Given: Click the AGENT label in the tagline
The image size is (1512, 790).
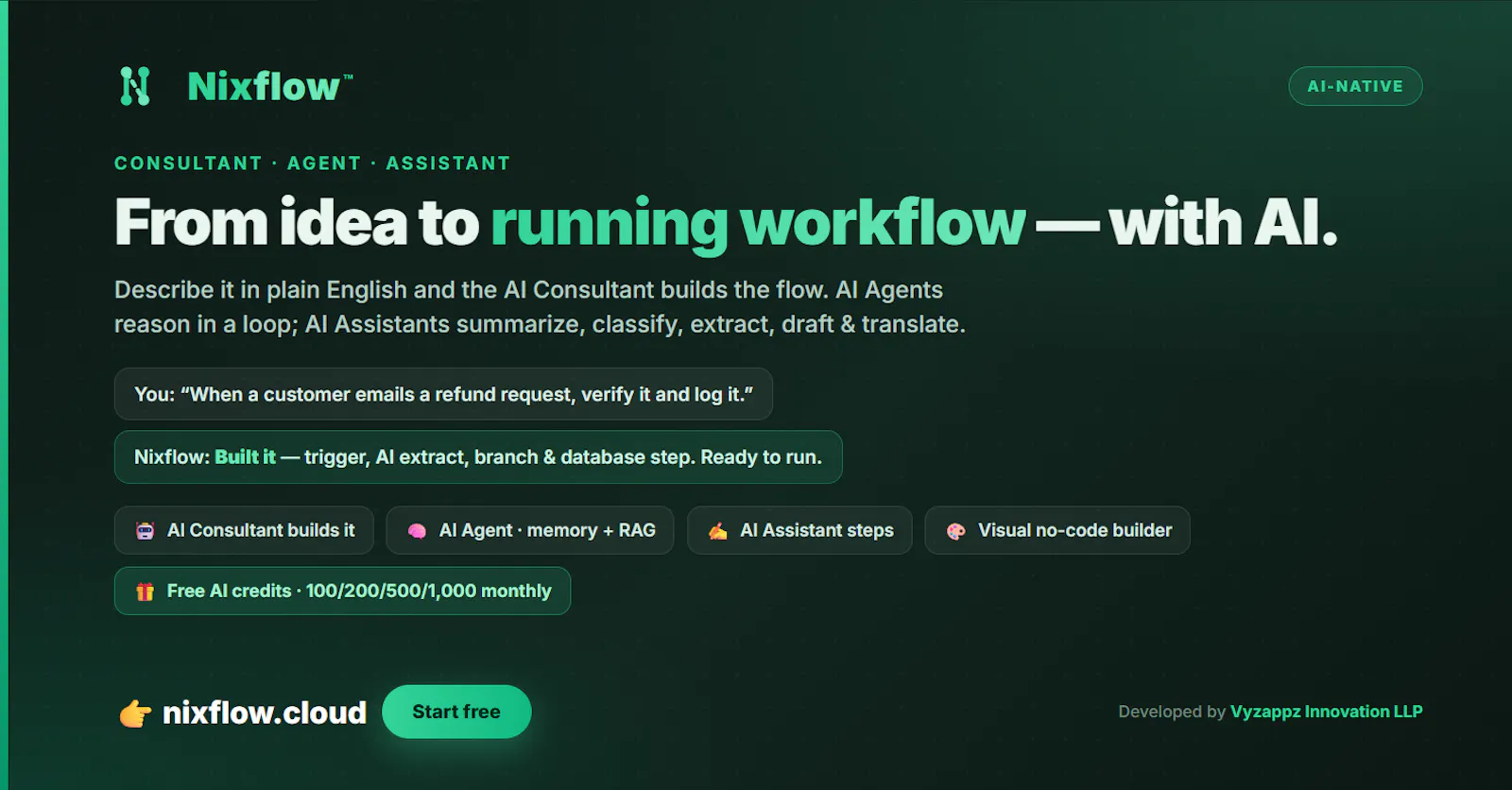Looking at the screenshot, I should (324, 163).
